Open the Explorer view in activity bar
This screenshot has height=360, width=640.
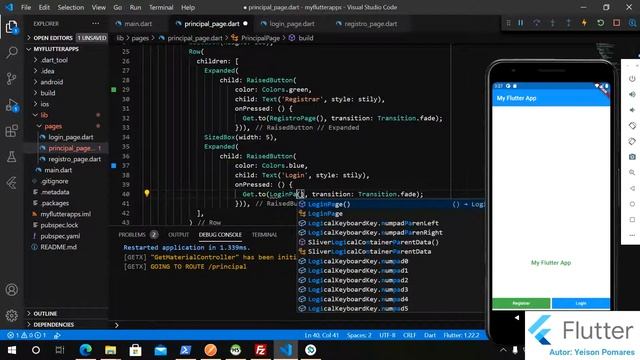point(11,27)
